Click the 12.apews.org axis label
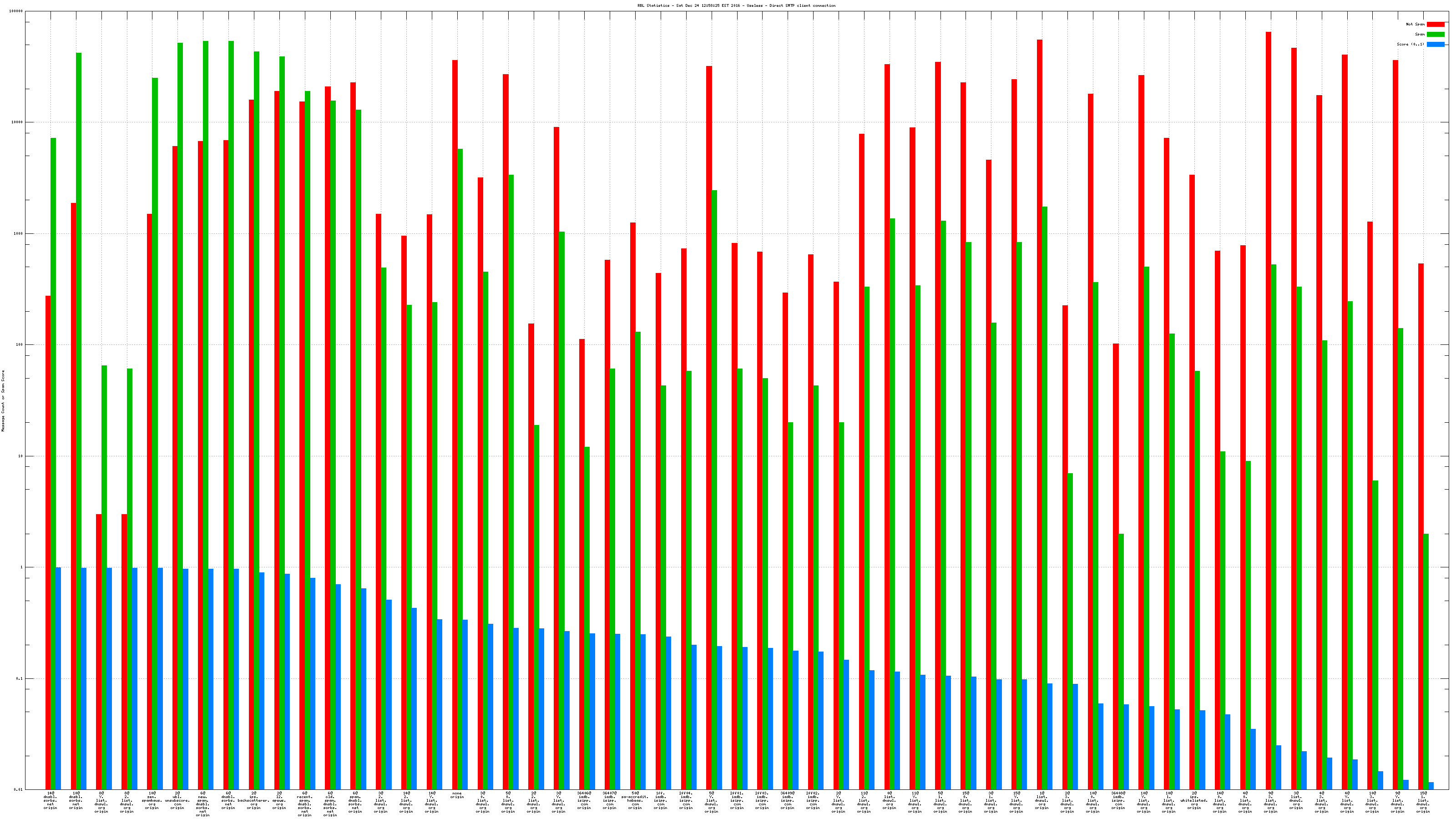The height and width of the screenshot is (819, 1456). click(278, 800)
